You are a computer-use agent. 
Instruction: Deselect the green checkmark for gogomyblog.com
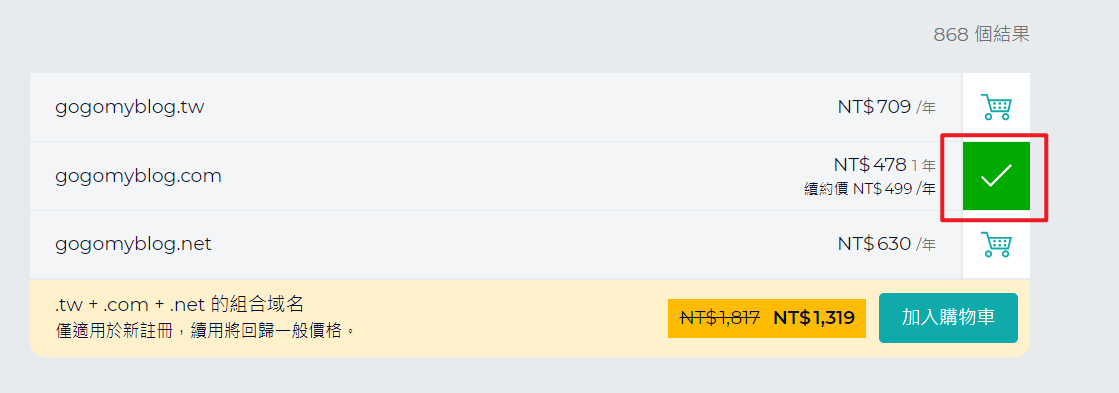point(996,176)
